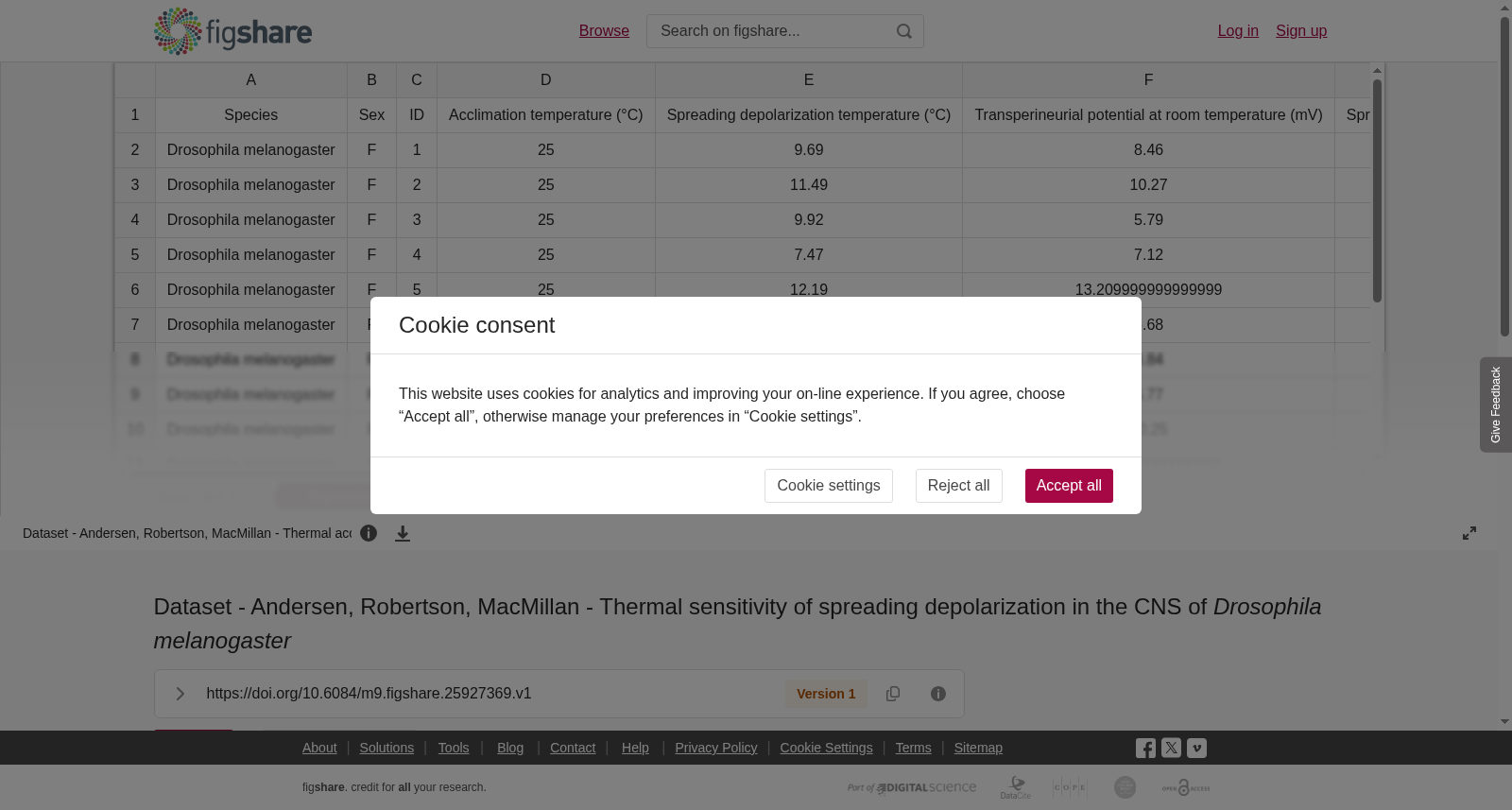The height and width of the screenshot is (810, 1512).
Task: Expand the DOI version details
Action: pos(180,694)
